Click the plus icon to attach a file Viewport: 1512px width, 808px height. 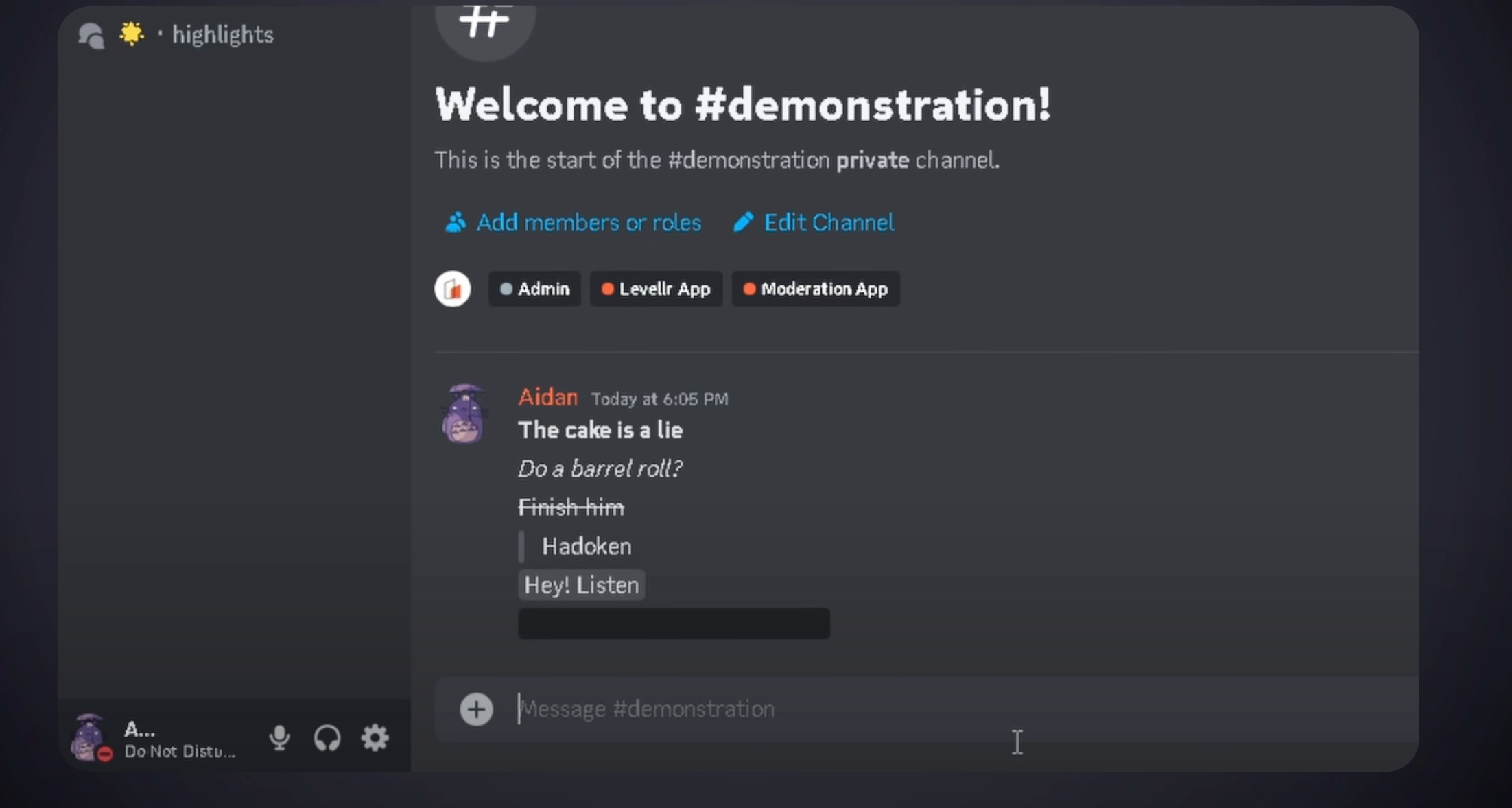click(476, 709)
